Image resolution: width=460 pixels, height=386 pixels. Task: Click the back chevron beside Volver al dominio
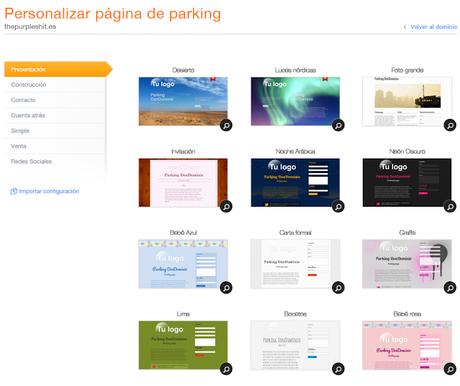click(405, 27)
